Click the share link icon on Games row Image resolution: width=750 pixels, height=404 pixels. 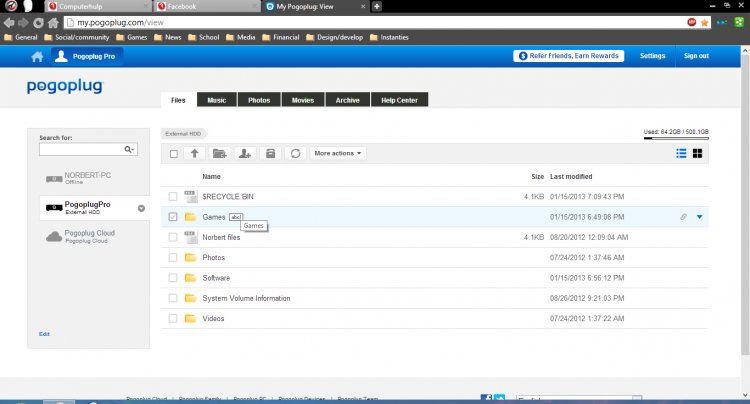click(684, 217)
